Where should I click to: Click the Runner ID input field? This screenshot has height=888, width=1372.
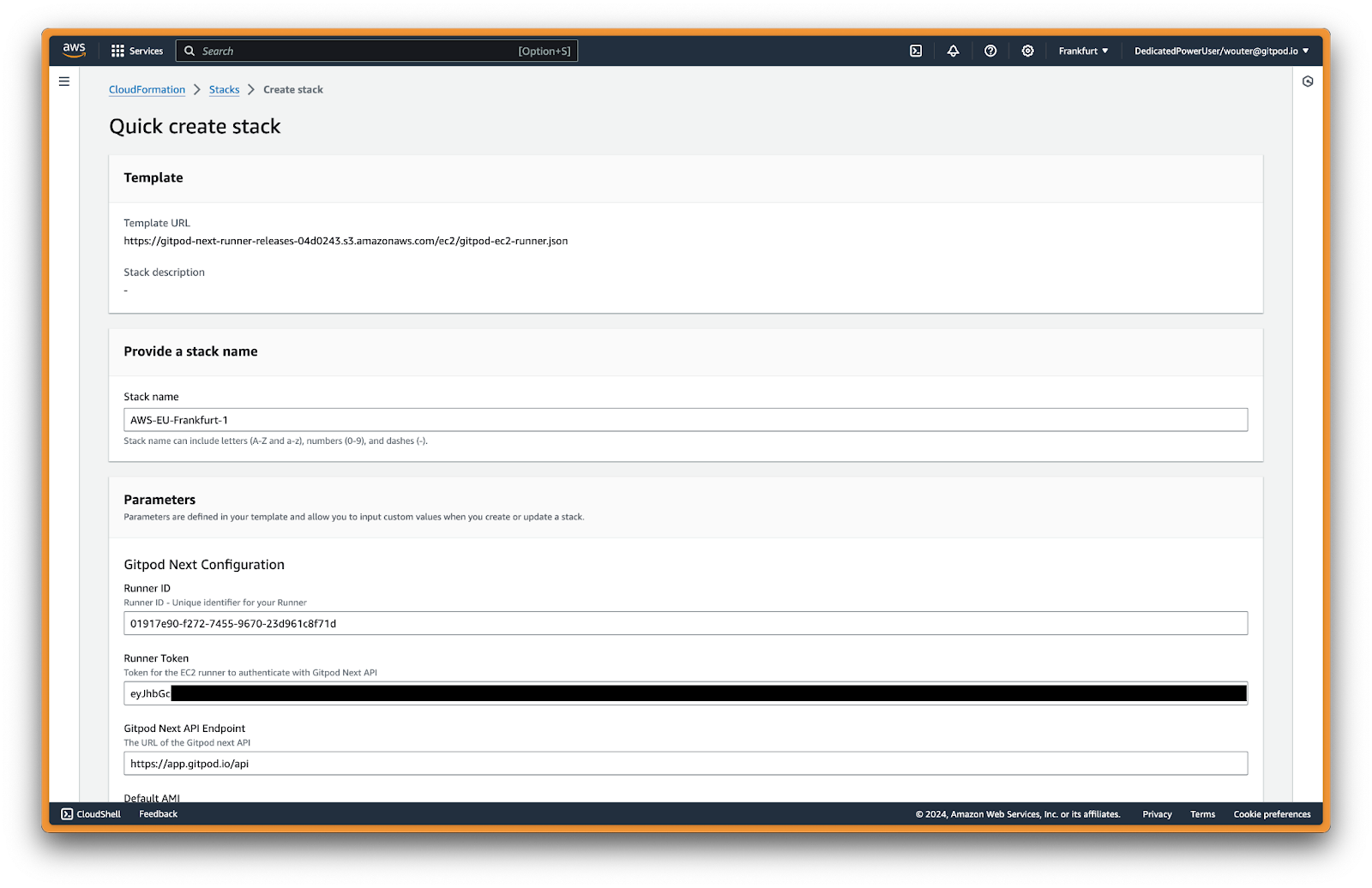pyautogui.click(x=685, y=623)
